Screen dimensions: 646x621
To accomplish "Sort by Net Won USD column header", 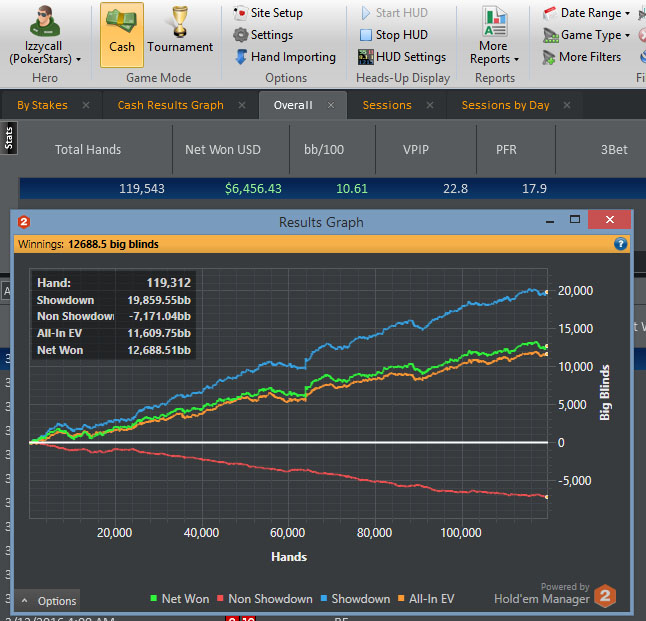I will 223,150.
